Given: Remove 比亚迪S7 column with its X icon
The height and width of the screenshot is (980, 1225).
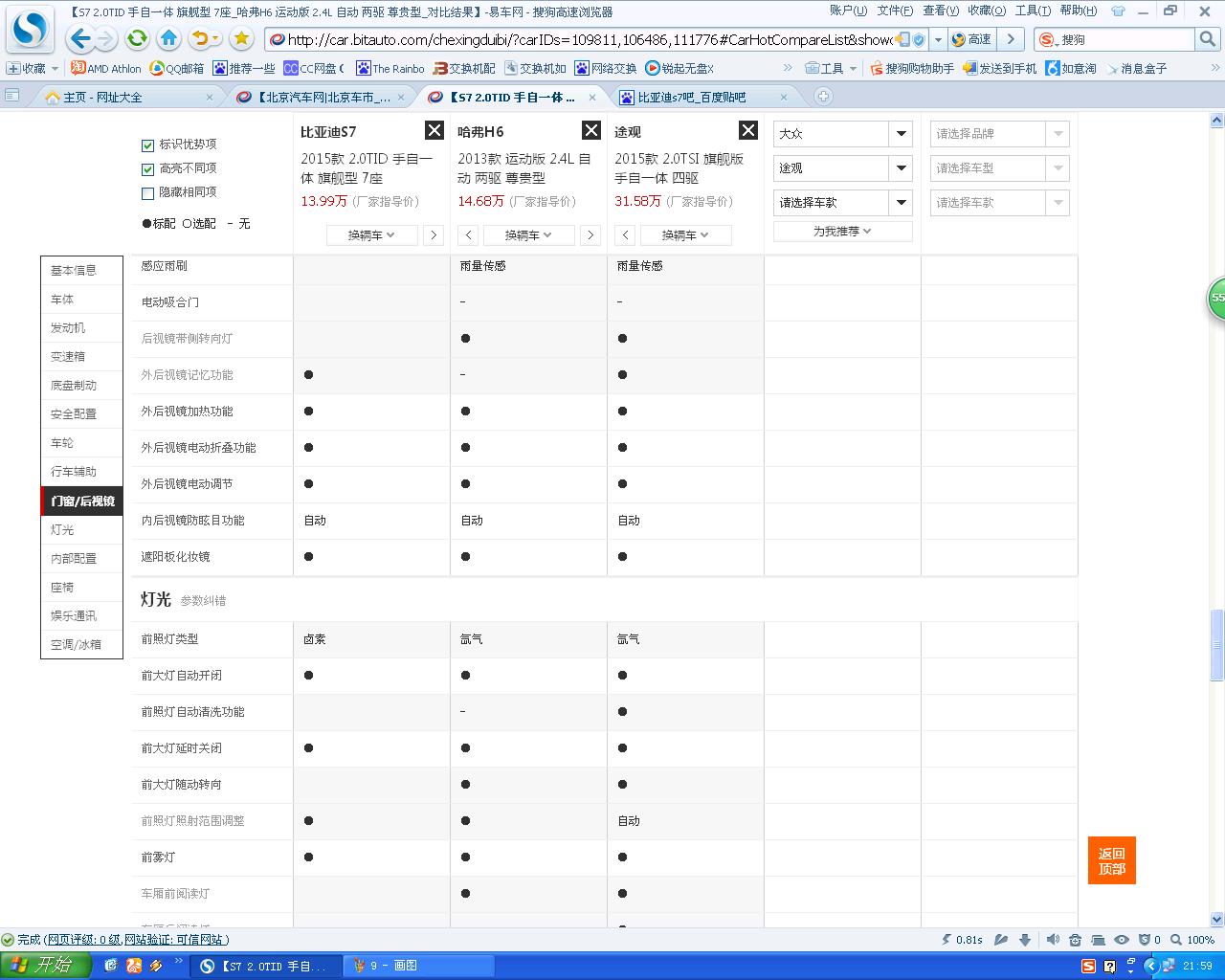Looking at the screenshot, I should (434, 131).
